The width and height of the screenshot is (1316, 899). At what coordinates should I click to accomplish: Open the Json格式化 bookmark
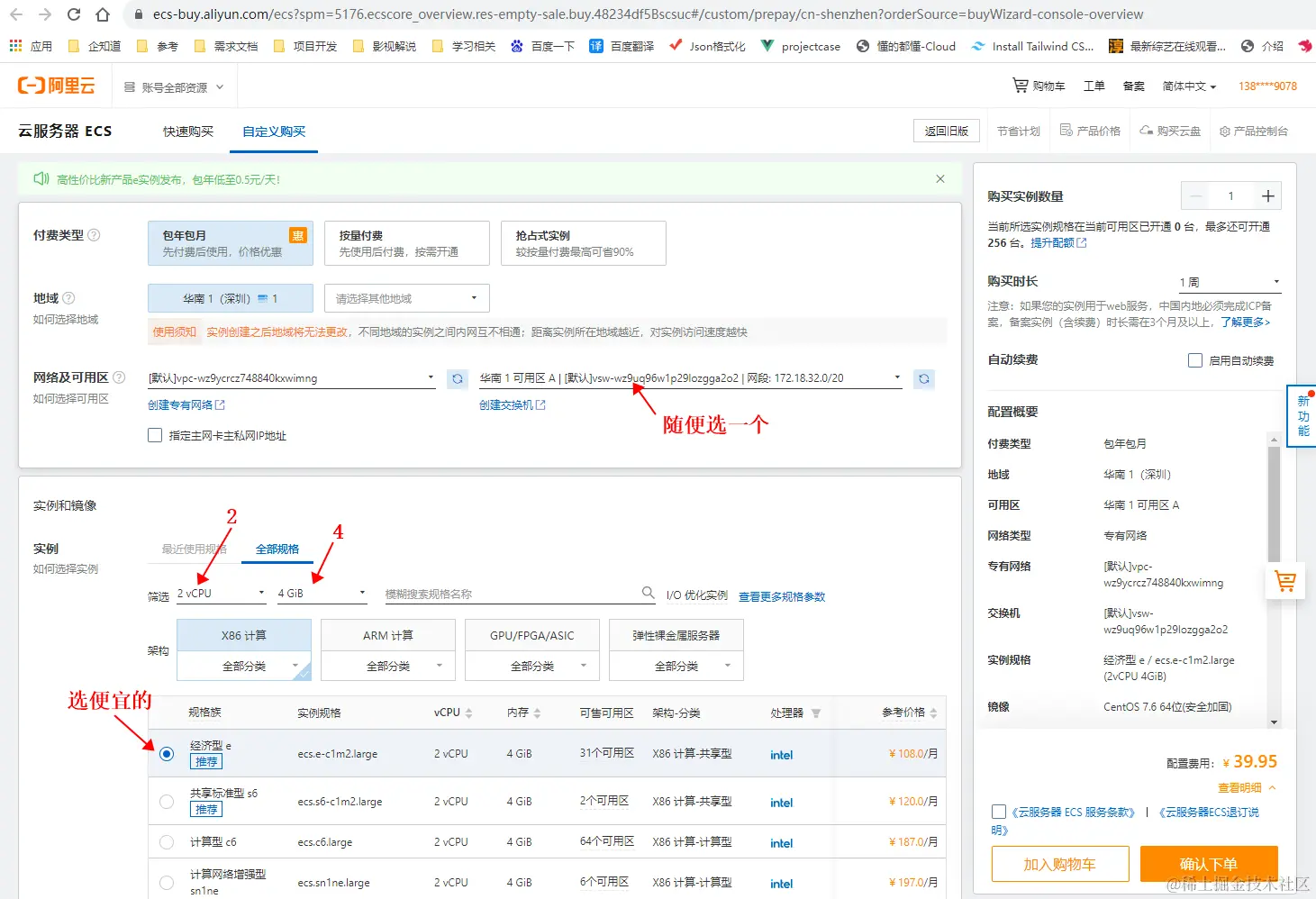click(707, 46)
